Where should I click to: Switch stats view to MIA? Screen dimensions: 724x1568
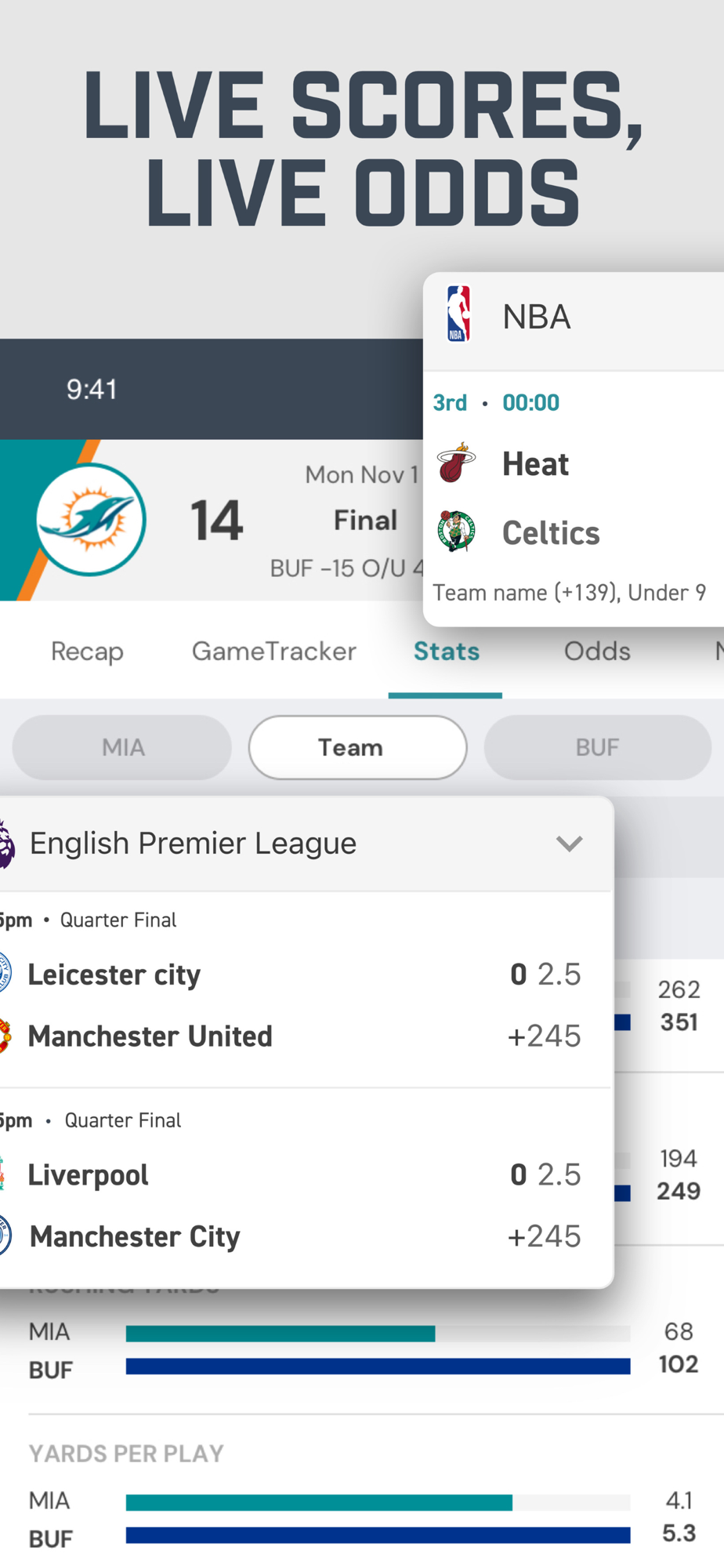coord(122,747)
